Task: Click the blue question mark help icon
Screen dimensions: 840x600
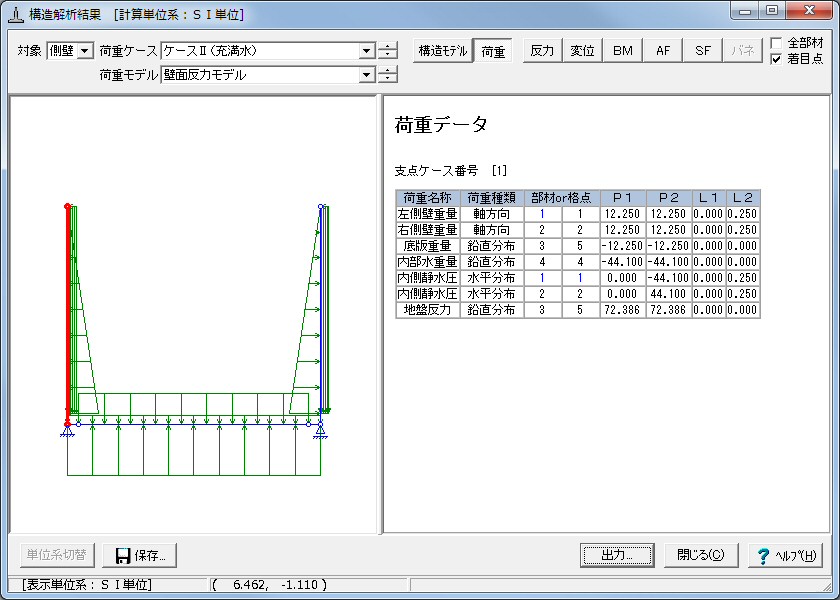Action: point(763,556)
